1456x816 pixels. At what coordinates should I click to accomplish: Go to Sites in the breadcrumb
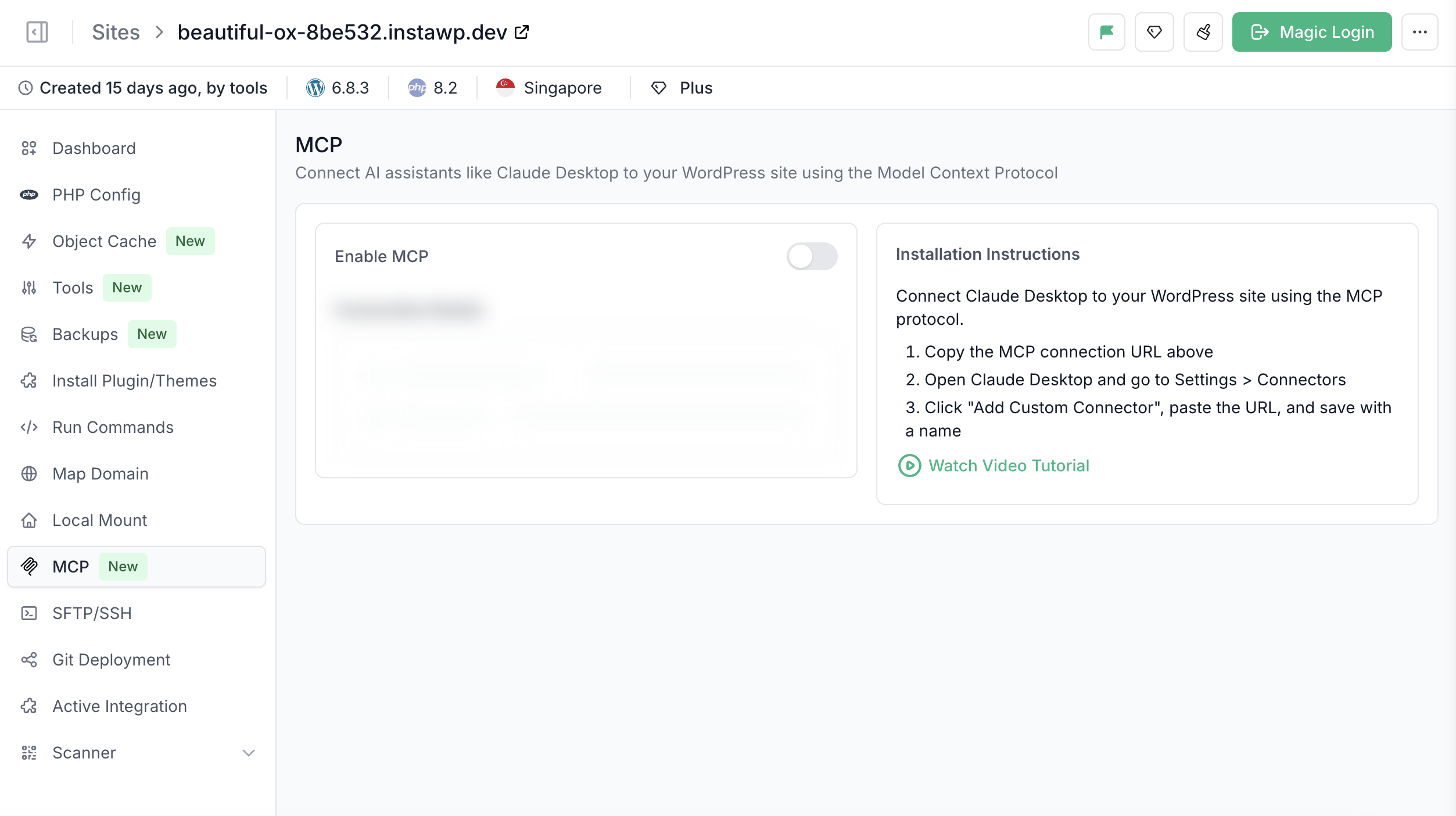(116, 32)
